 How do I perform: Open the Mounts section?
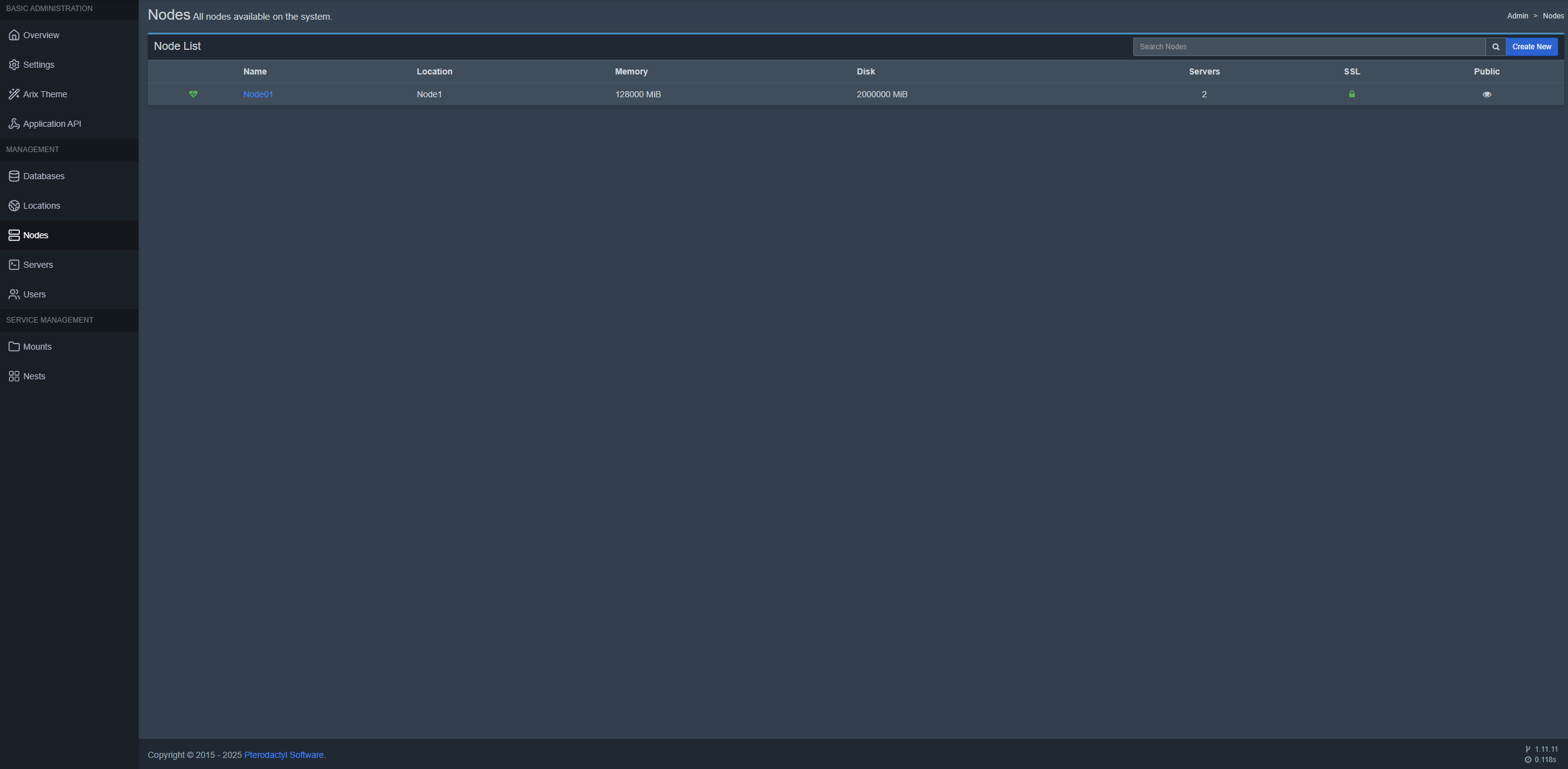click(69, 347)
